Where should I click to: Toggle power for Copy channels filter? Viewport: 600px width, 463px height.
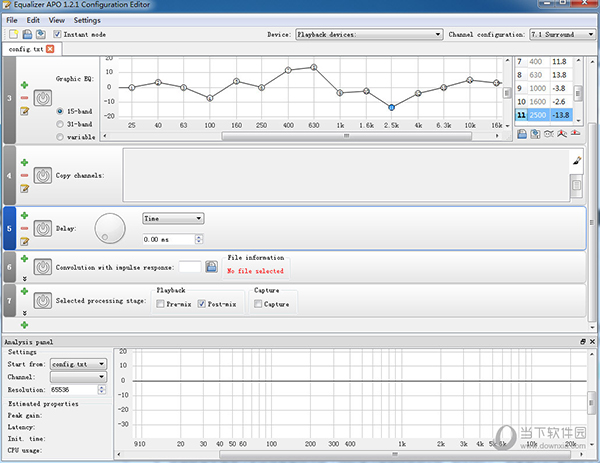click(43, 176)
